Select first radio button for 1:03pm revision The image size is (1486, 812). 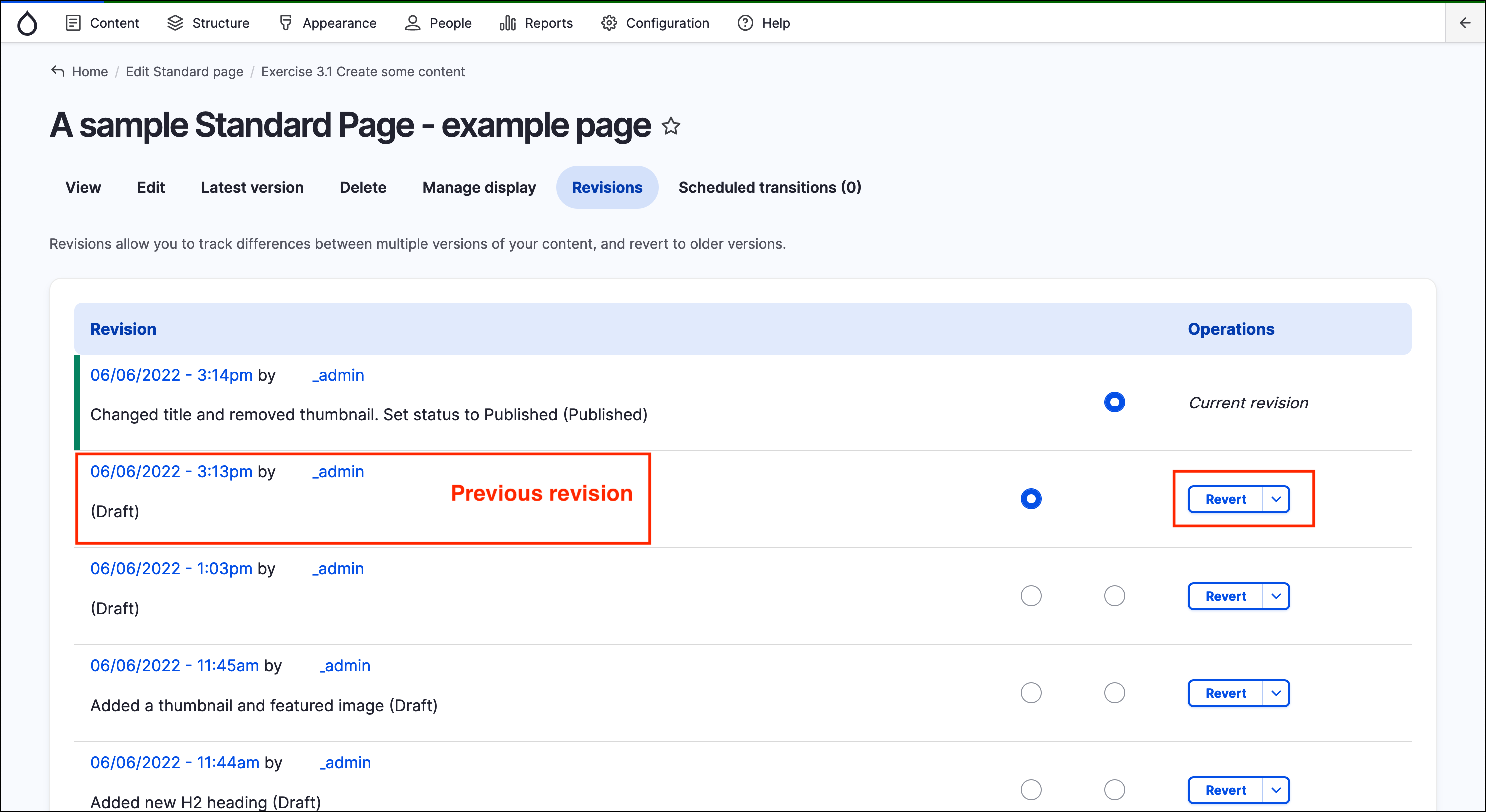(1031, 596)
